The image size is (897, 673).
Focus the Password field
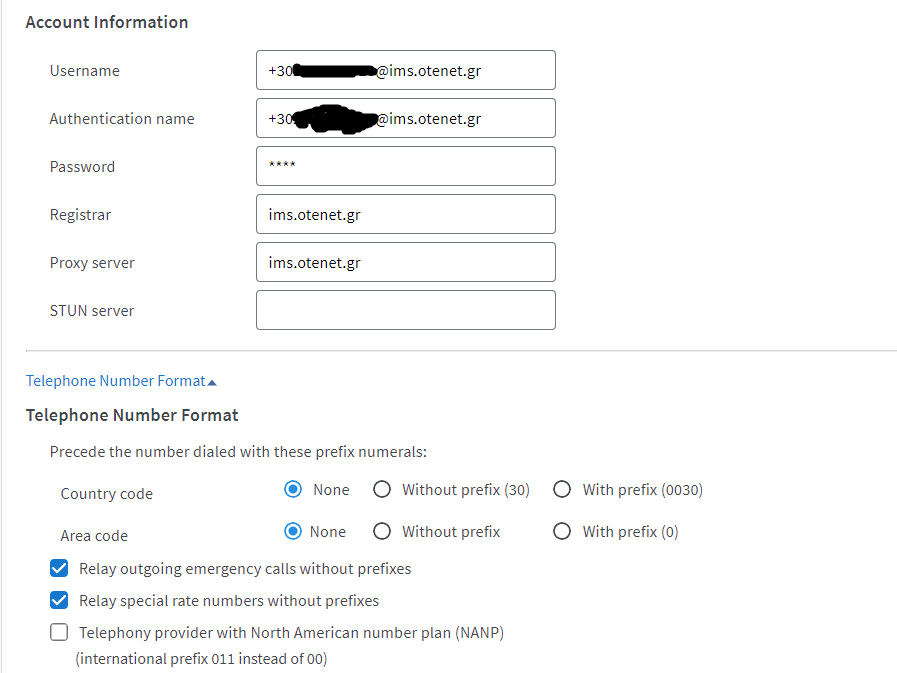[405, 167]
